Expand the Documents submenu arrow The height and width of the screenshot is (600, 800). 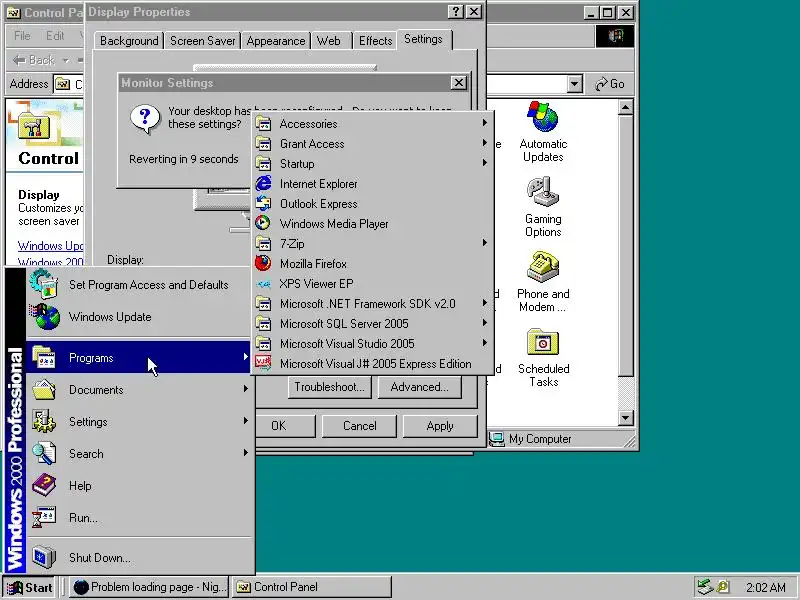pos(246,389)
